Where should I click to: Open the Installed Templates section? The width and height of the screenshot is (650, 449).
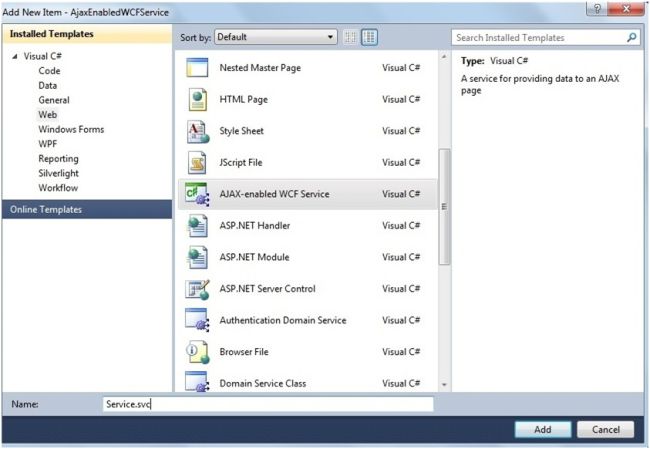87,34
